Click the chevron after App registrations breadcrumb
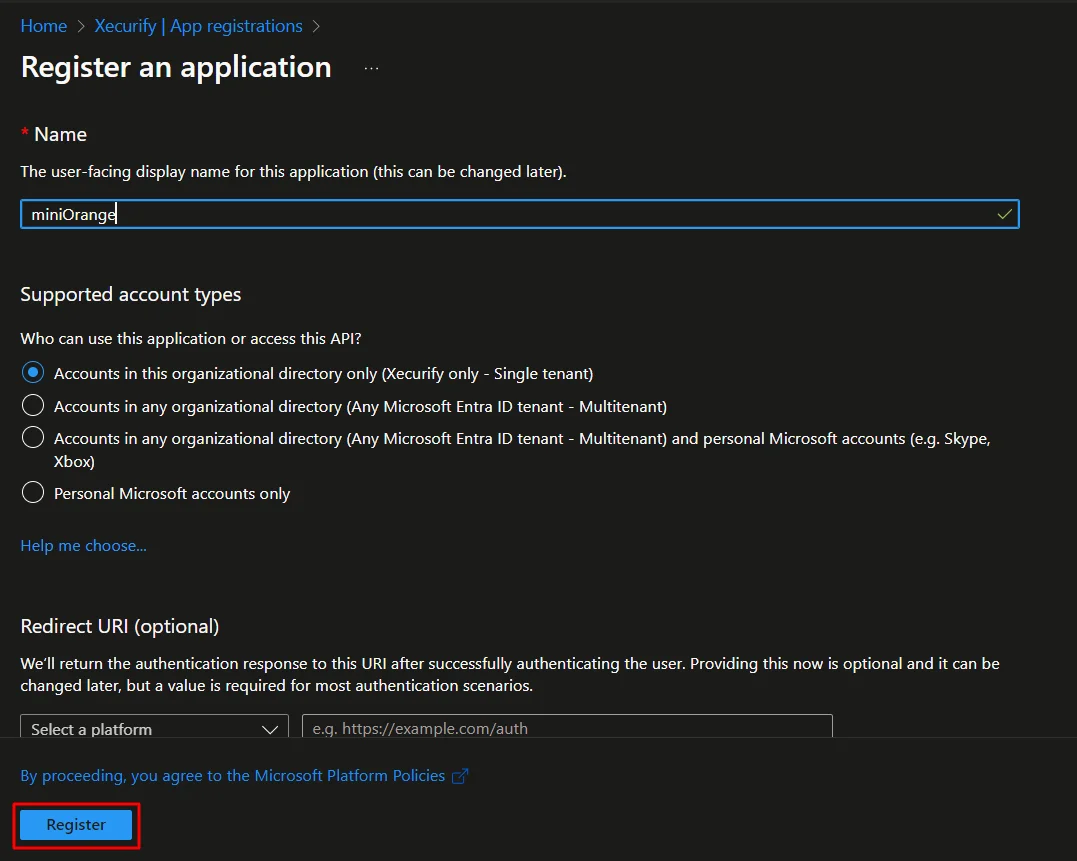 [x=316, y=25]
